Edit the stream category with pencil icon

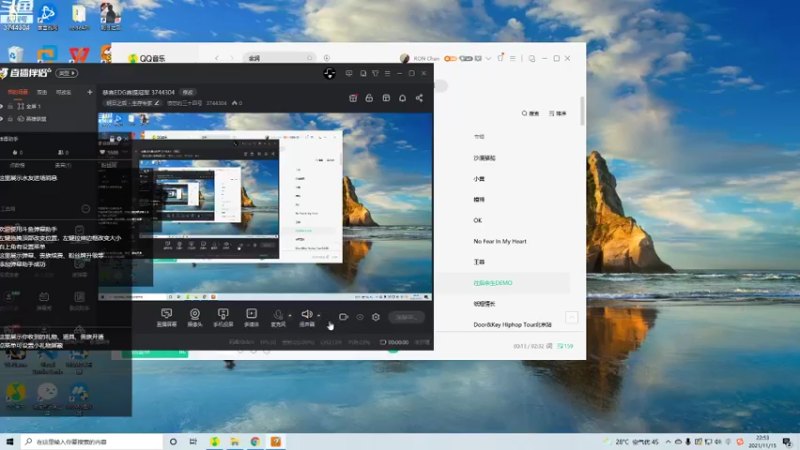157,103
